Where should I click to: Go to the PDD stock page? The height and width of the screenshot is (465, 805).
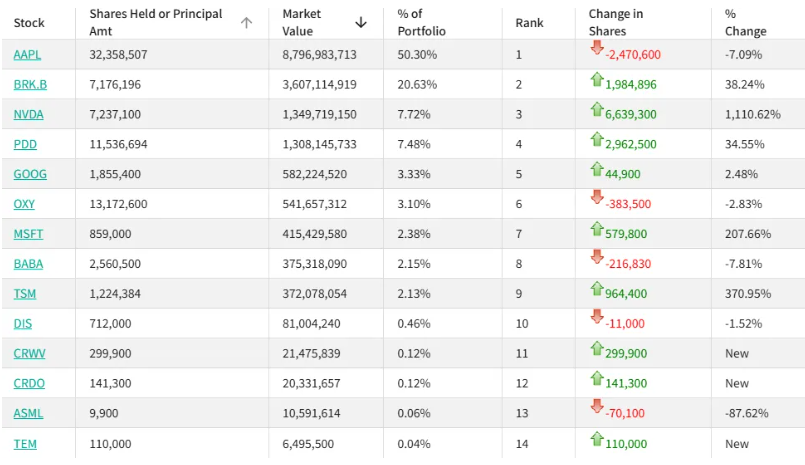25,144
